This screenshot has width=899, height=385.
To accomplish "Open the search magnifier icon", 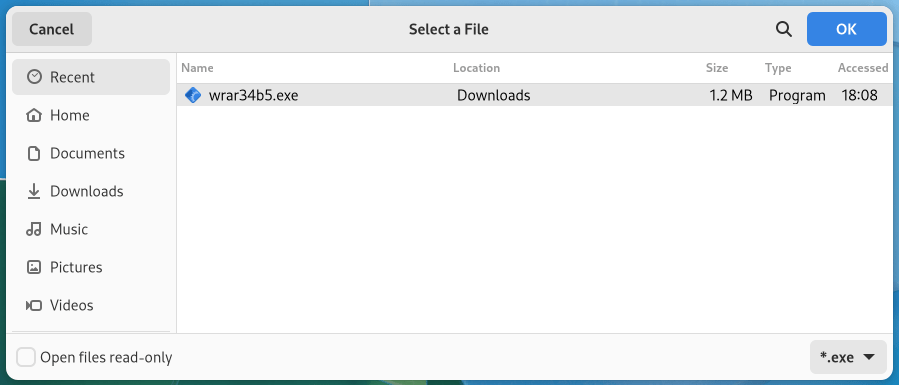I will 784,29.
